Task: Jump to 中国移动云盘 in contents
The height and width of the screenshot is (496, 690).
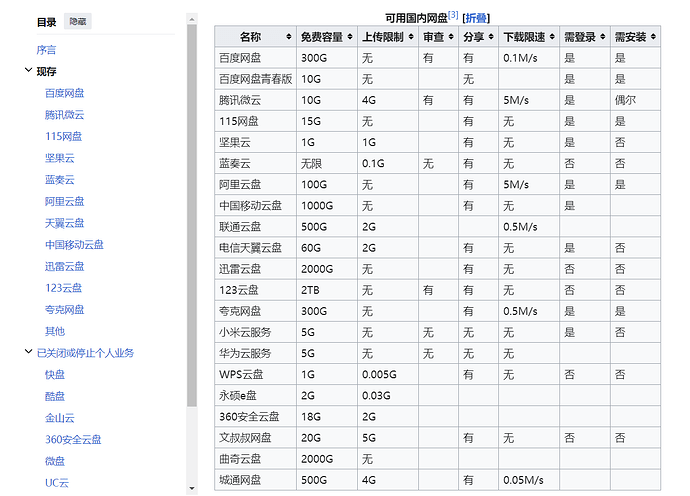Action: pyautogui.click(x=74, y=245)
